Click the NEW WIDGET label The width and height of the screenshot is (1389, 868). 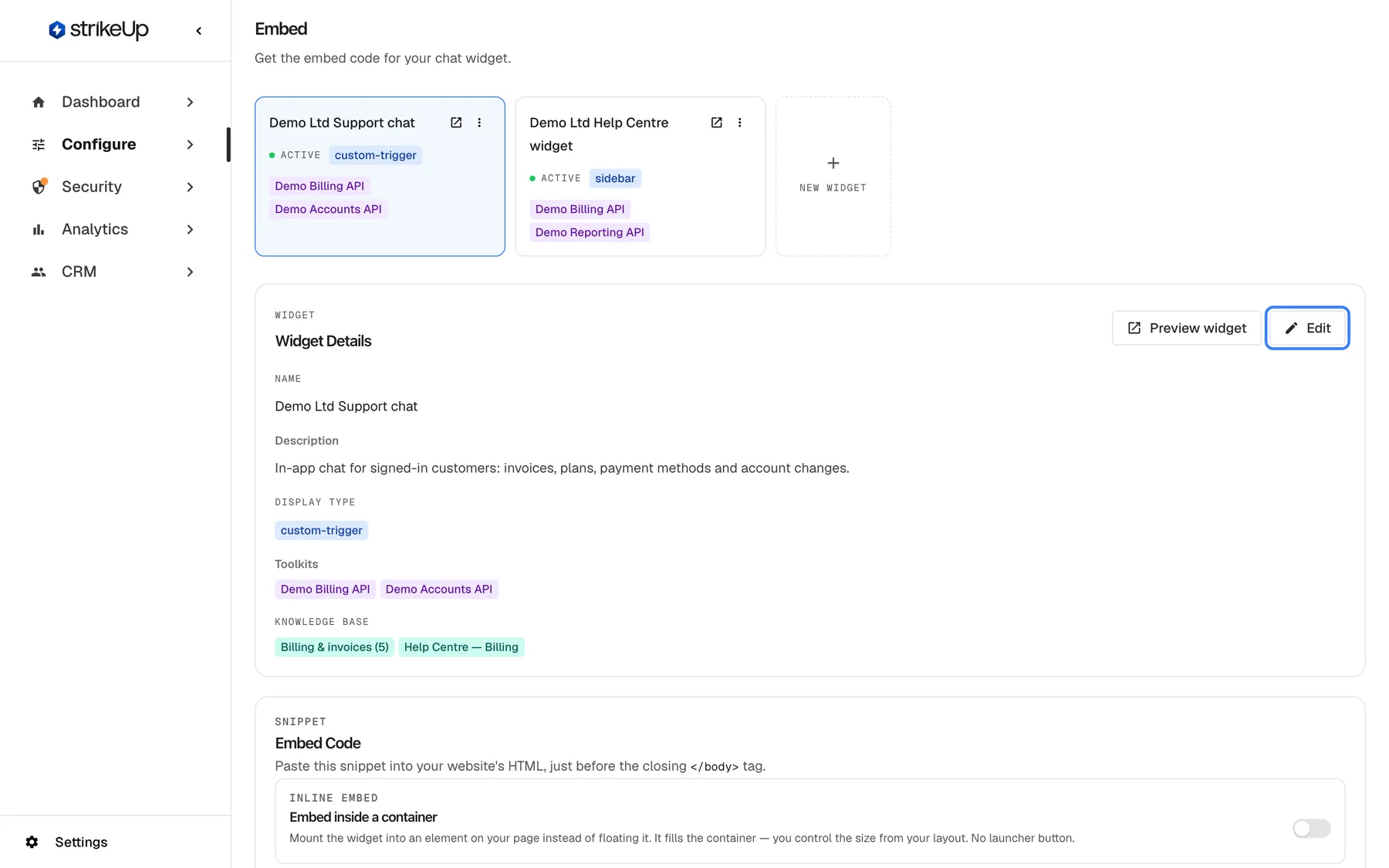pyautogui.click(x=833, y=187)
